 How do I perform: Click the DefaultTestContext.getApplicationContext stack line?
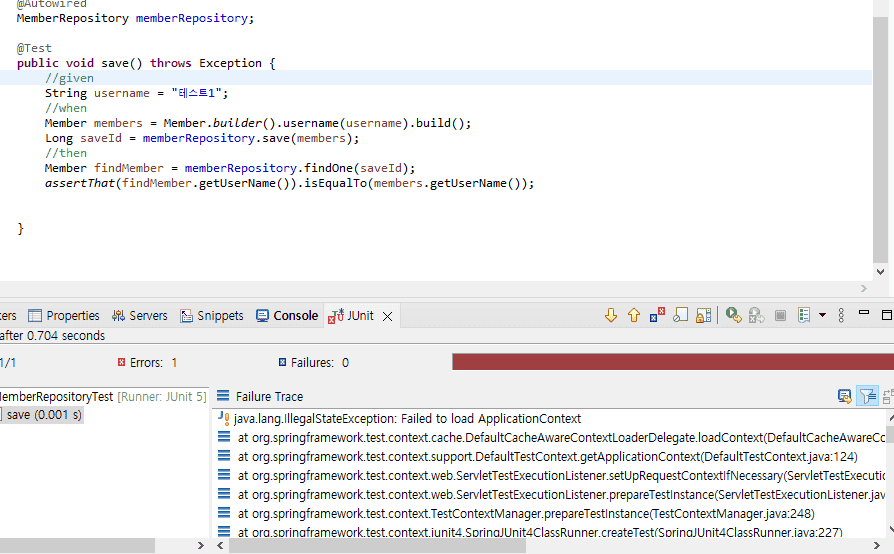tap(538, 457)
